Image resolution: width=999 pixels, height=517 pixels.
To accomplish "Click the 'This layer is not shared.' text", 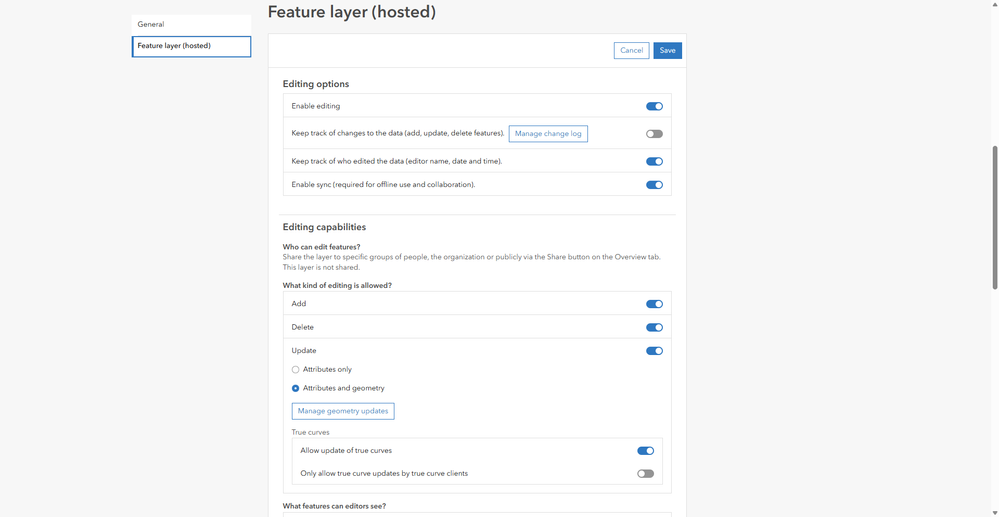I will (x=321, y=268).
